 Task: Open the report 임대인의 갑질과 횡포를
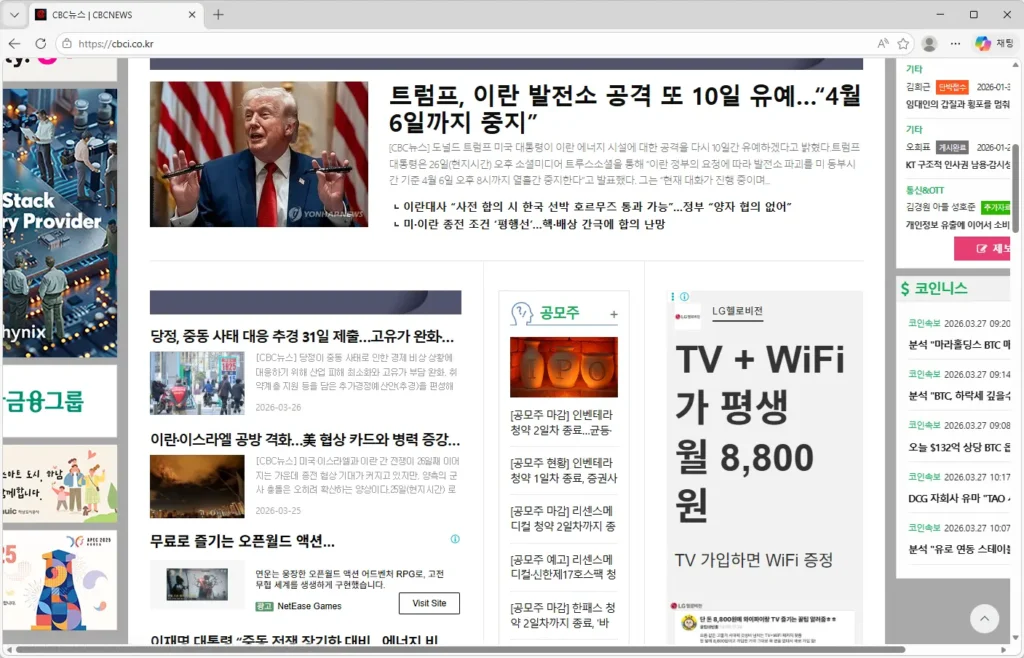click(x=957, y=104)
